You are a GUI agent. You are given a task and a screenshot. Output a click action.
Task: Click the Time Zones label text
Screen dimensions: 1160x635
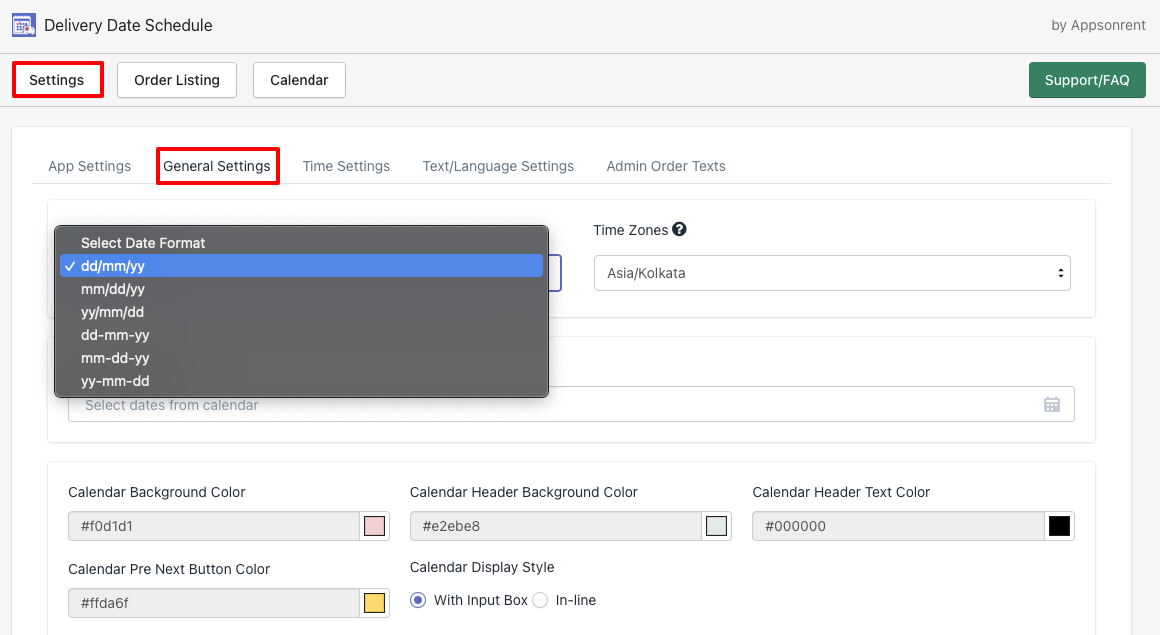click(x=630, y=230)
